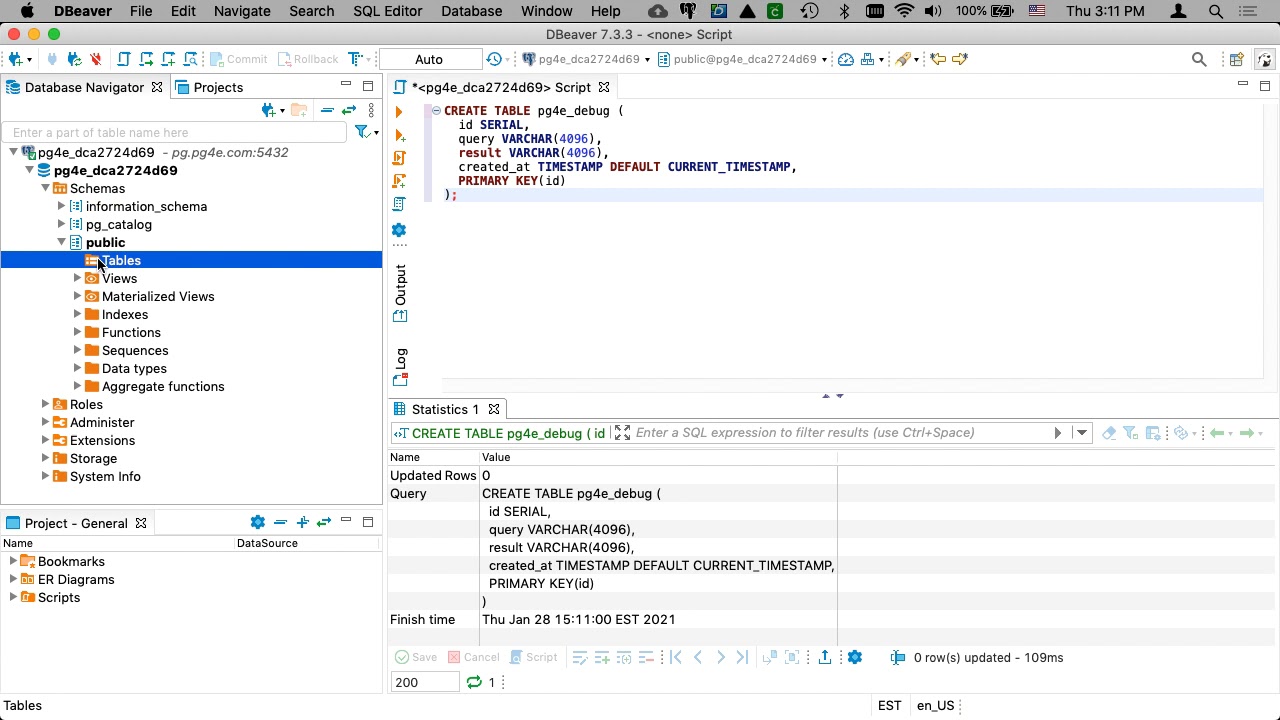Expand the Views folder

click(x=77, y=278)
